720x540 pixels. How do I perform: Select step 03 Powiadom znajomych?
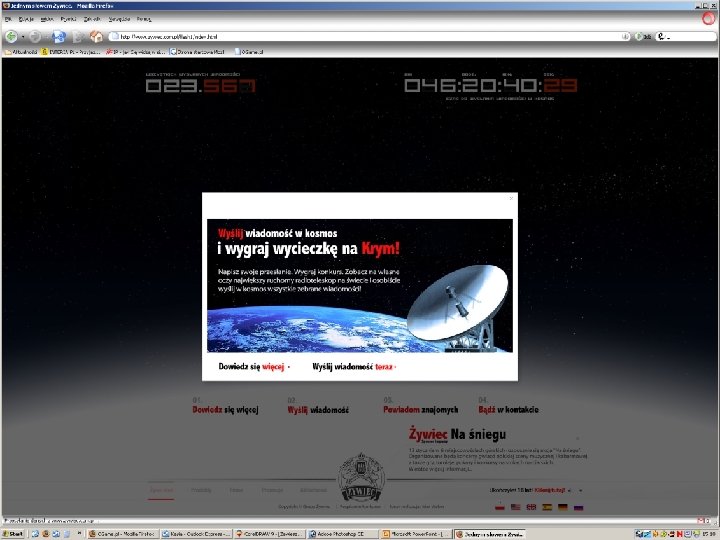tap(421, 409)
